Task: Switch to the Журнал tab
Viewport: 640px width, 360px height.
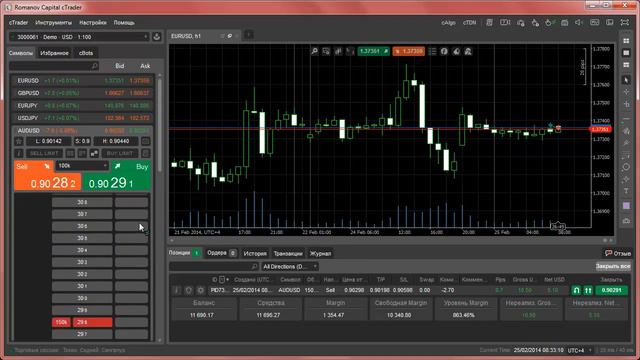Action: tap(320, 253)
